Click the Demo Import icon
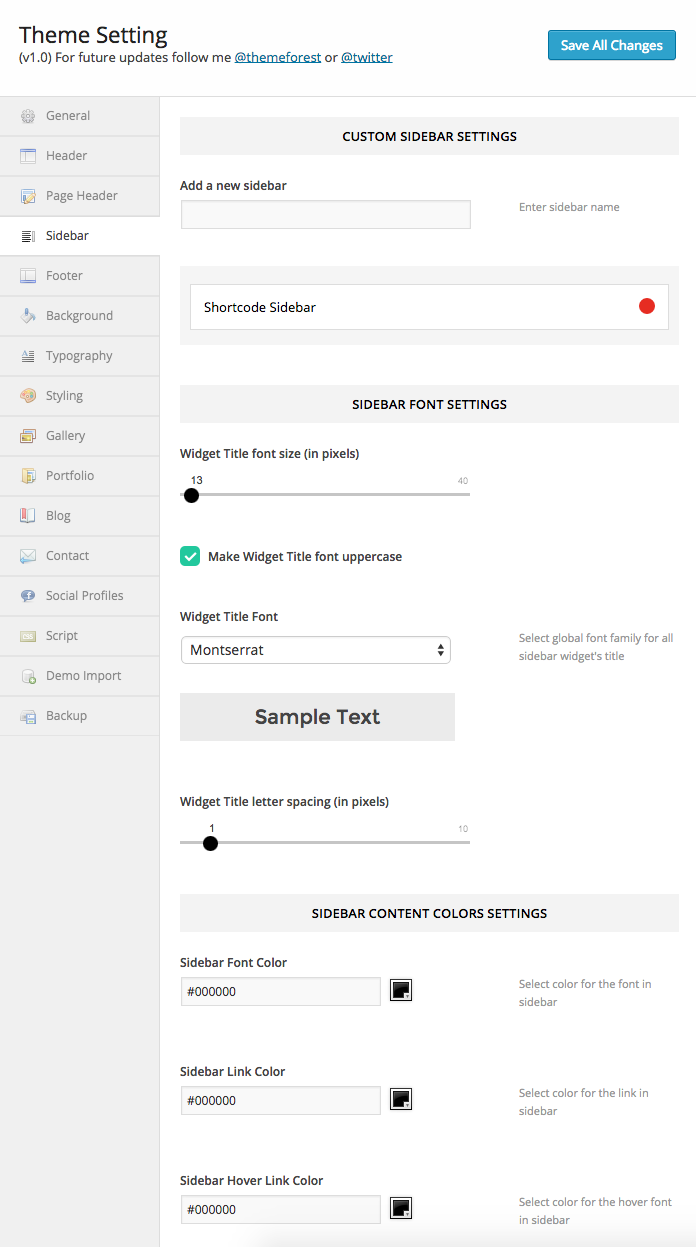The image size is (696, 1247). [x=28, y=676]
